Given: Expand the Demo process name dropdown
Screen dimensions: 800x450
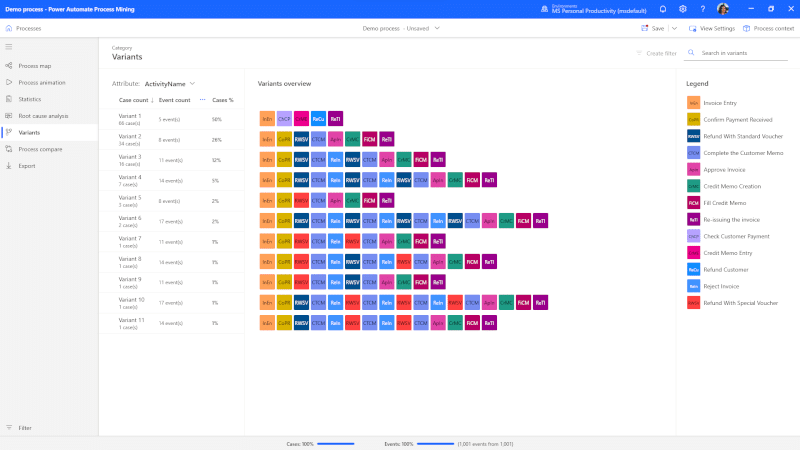Looking at the screenshot, I should tap(438, 28).
